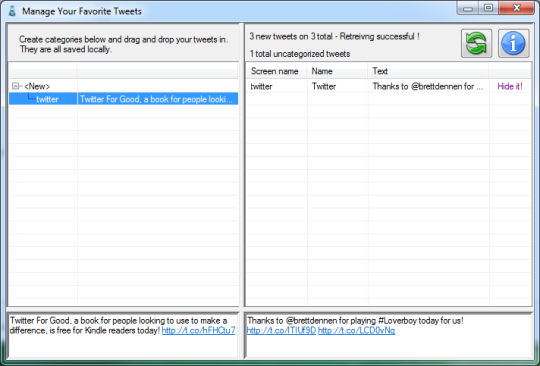Select 'Thanks to @brettdennen for ...' cell
This screenshot has width=540, height=366.
pyautogui.click(x=428, y=86)
